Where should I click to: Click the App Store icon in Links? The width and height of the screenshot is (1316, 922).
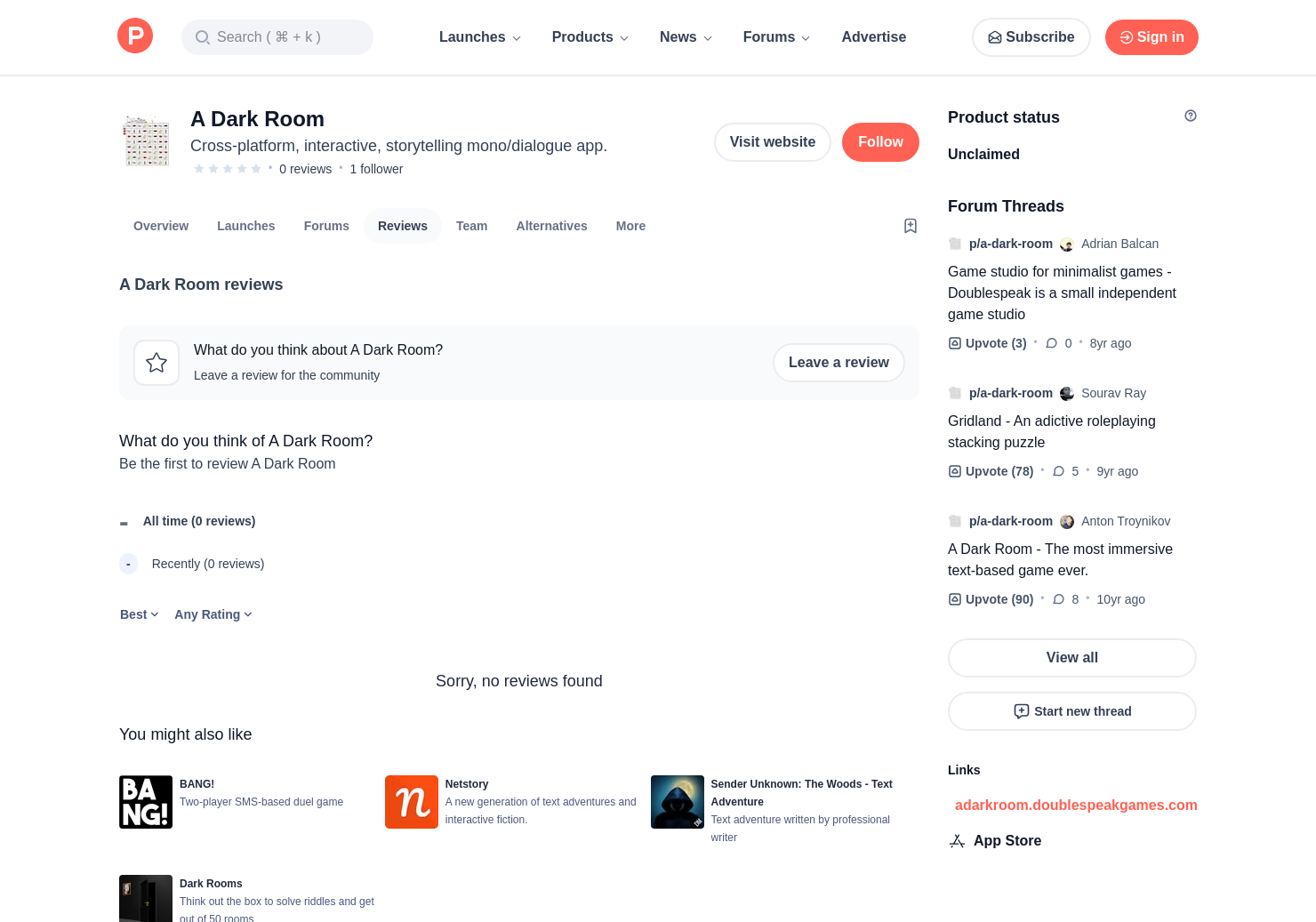click(958, 841)
